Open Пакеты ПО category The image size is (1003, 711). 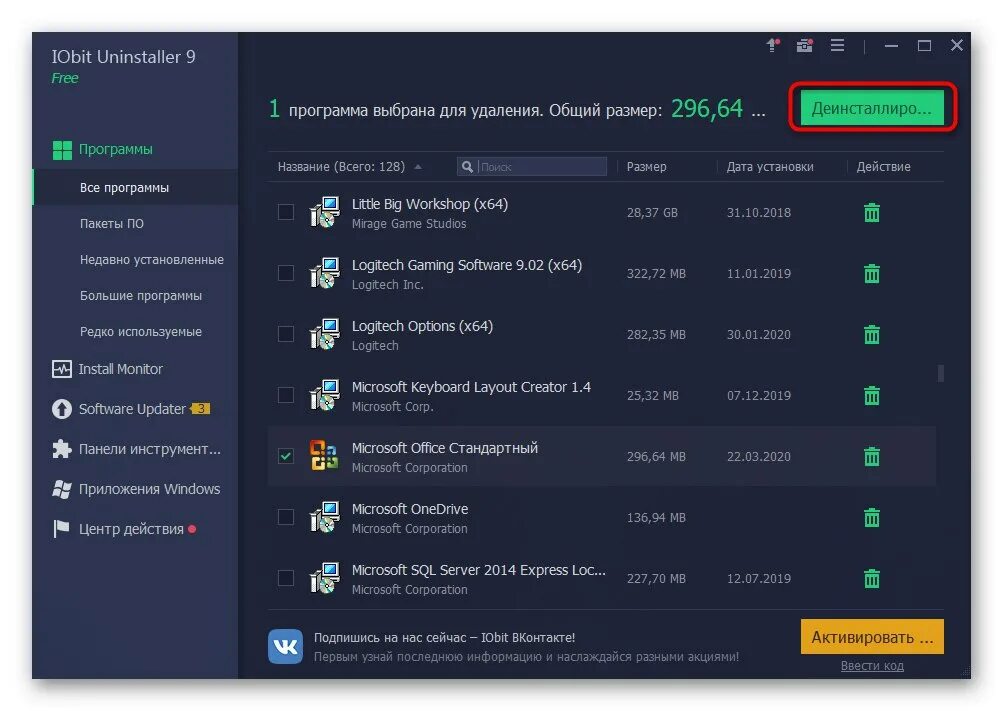coord(112,224)
